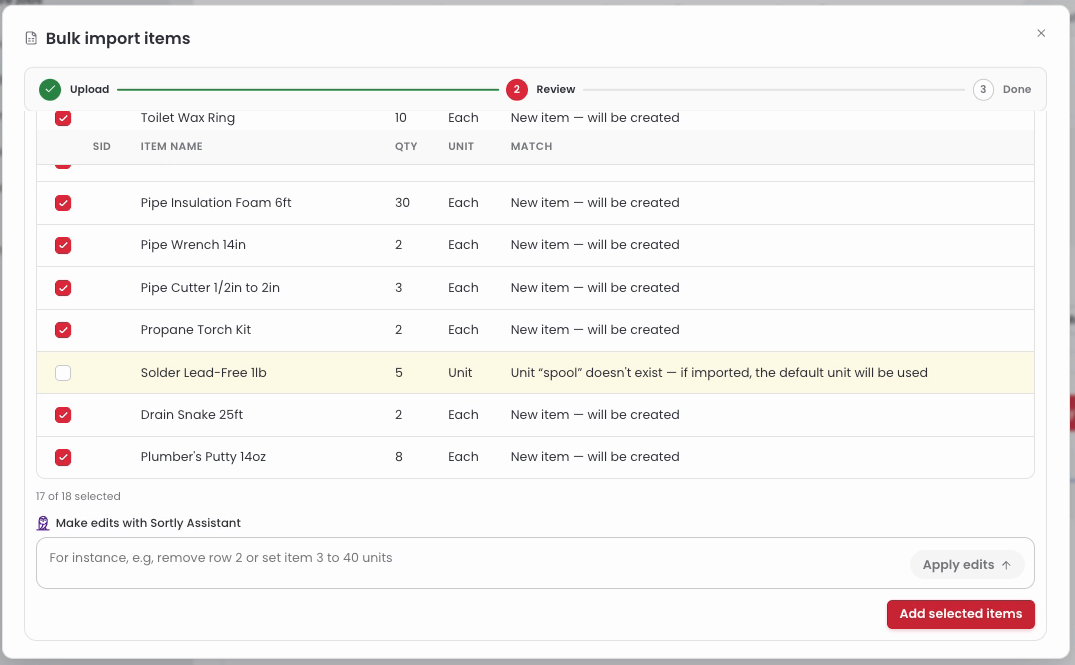Click quantity 5 for Solder Lead-Free
The width and height of the screenshot is (1075, 665).
pos(398,373)
